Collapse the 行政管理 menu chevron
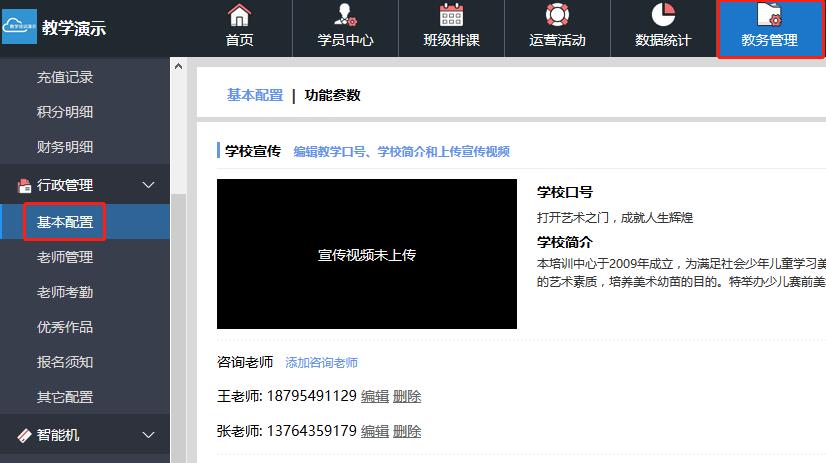826x463 pixels. (x=149, y=185)
